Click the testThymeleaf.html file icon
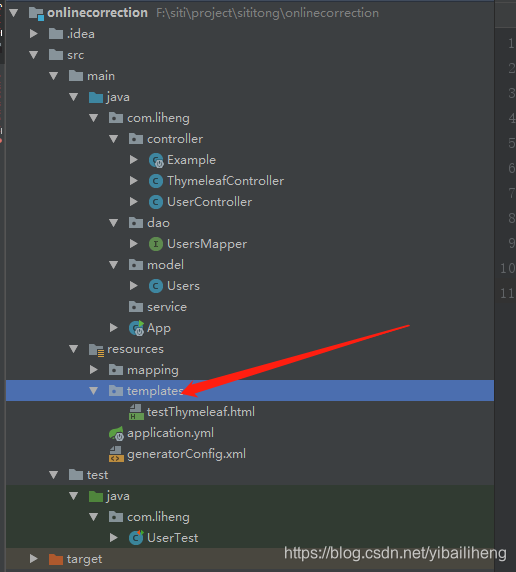The width and height of the screenshot is (516, 572). coord(136,412)
